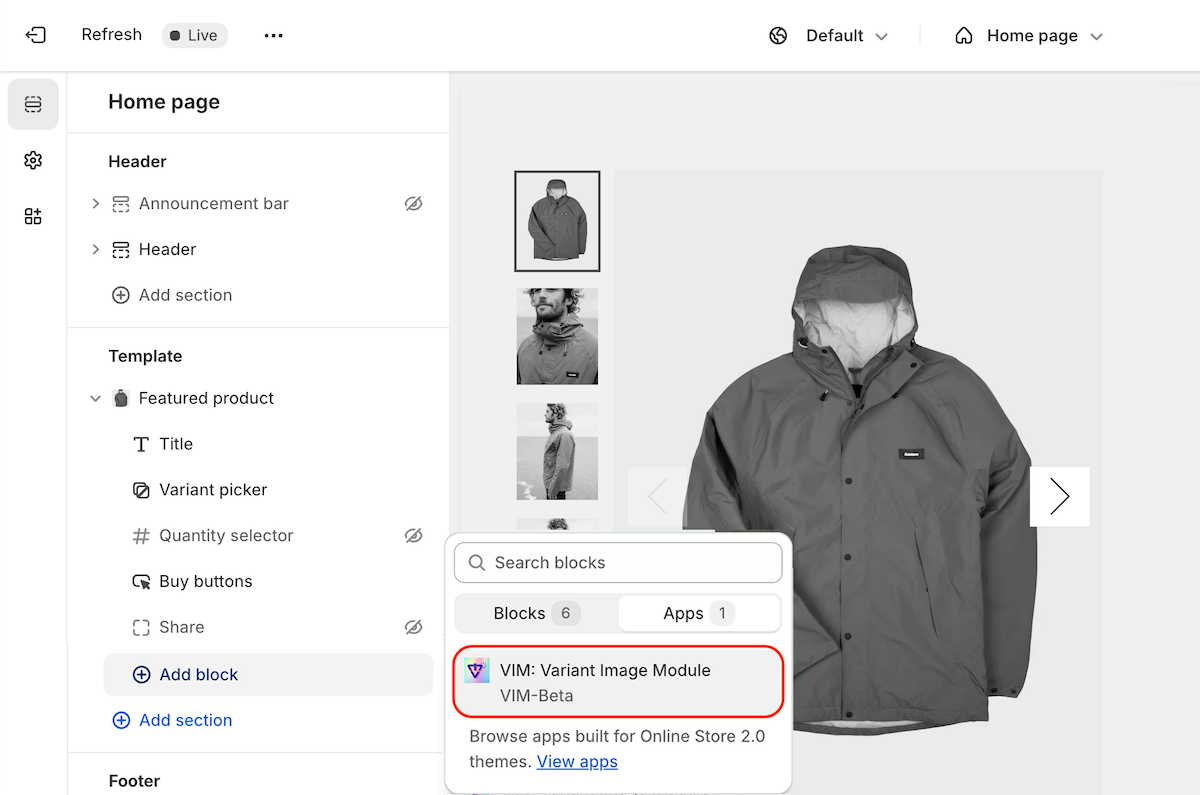This screenshot has height=795, width=1200.
Task: Open the three-dot more actions menu
Action: click(x=273, y=35)
